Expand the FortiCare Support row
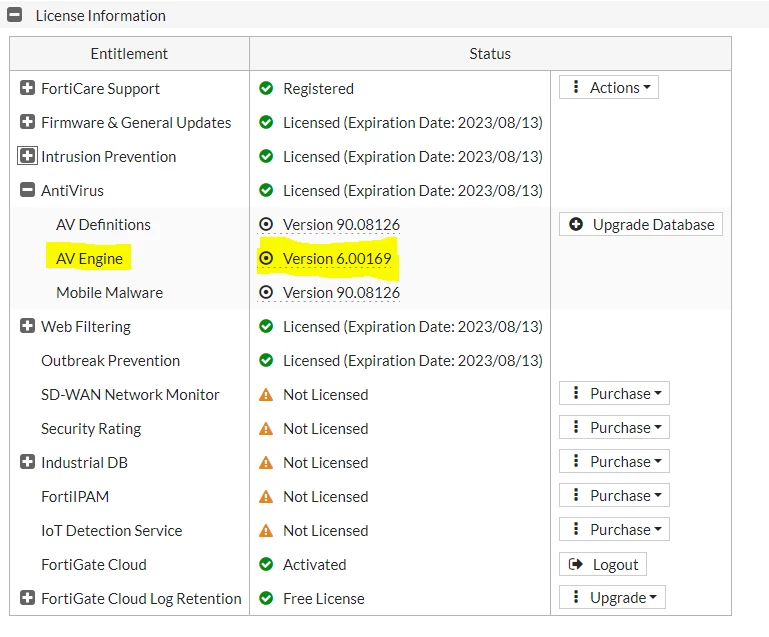Image resolution: width=769 pixels, height=637 pixels. [x=27, y=88]
